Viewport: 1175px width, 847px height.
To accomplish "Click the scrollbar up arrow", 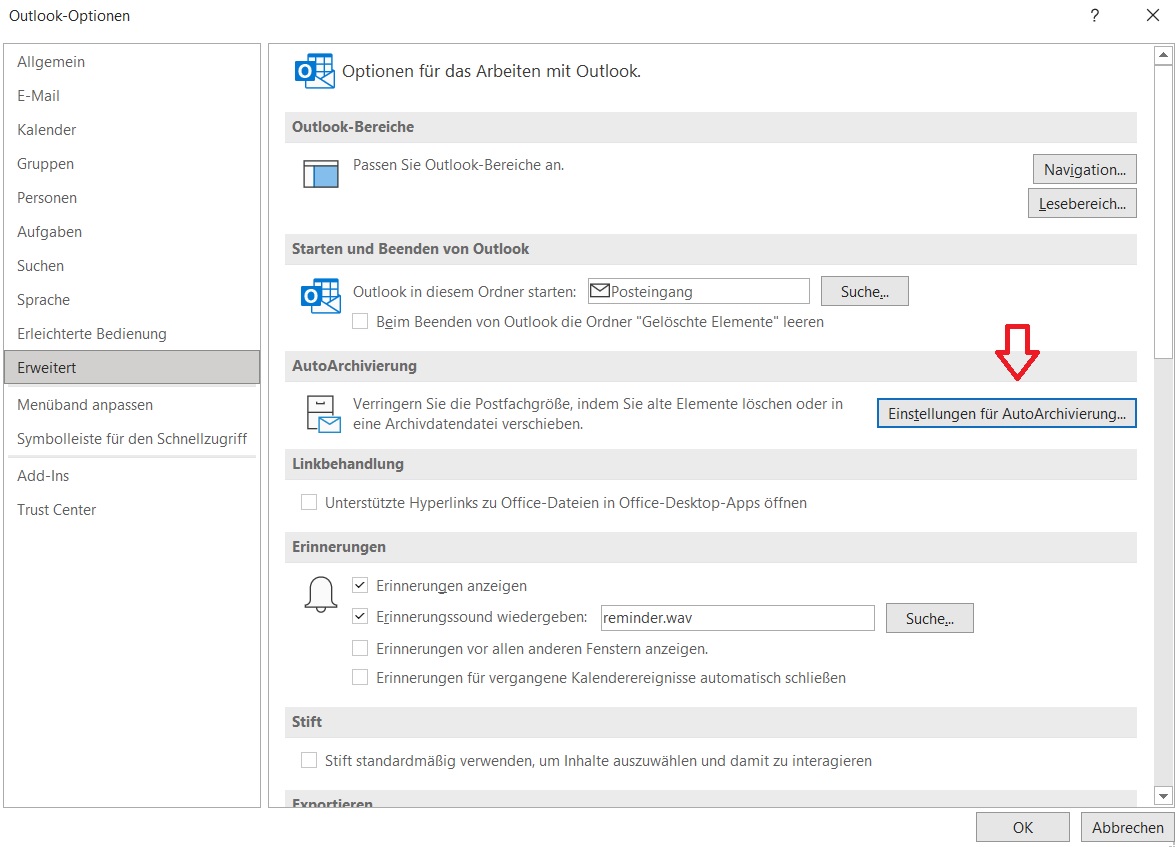I will pyautogui.click(x=1163, y=55).
